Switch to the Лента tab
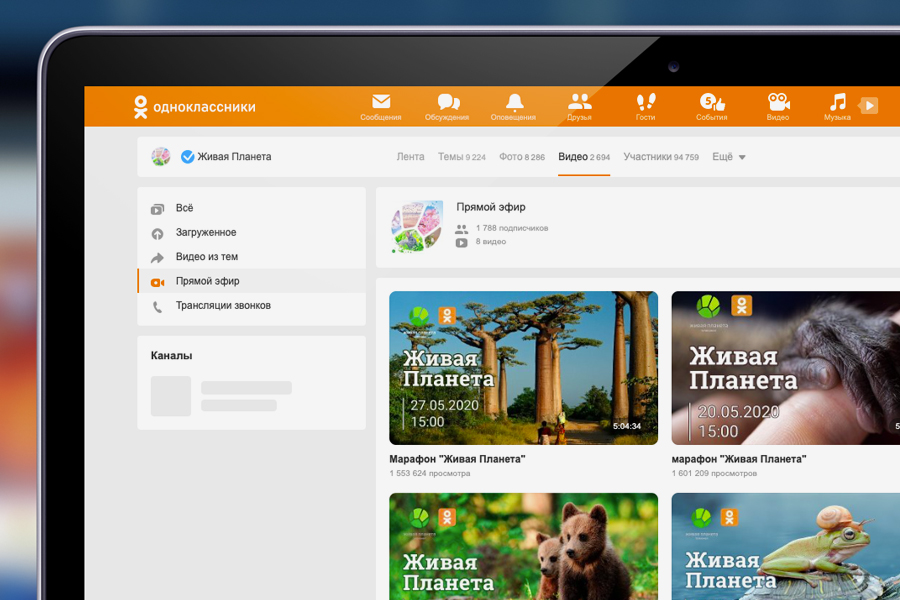900x600 pixels. [410, 157]
